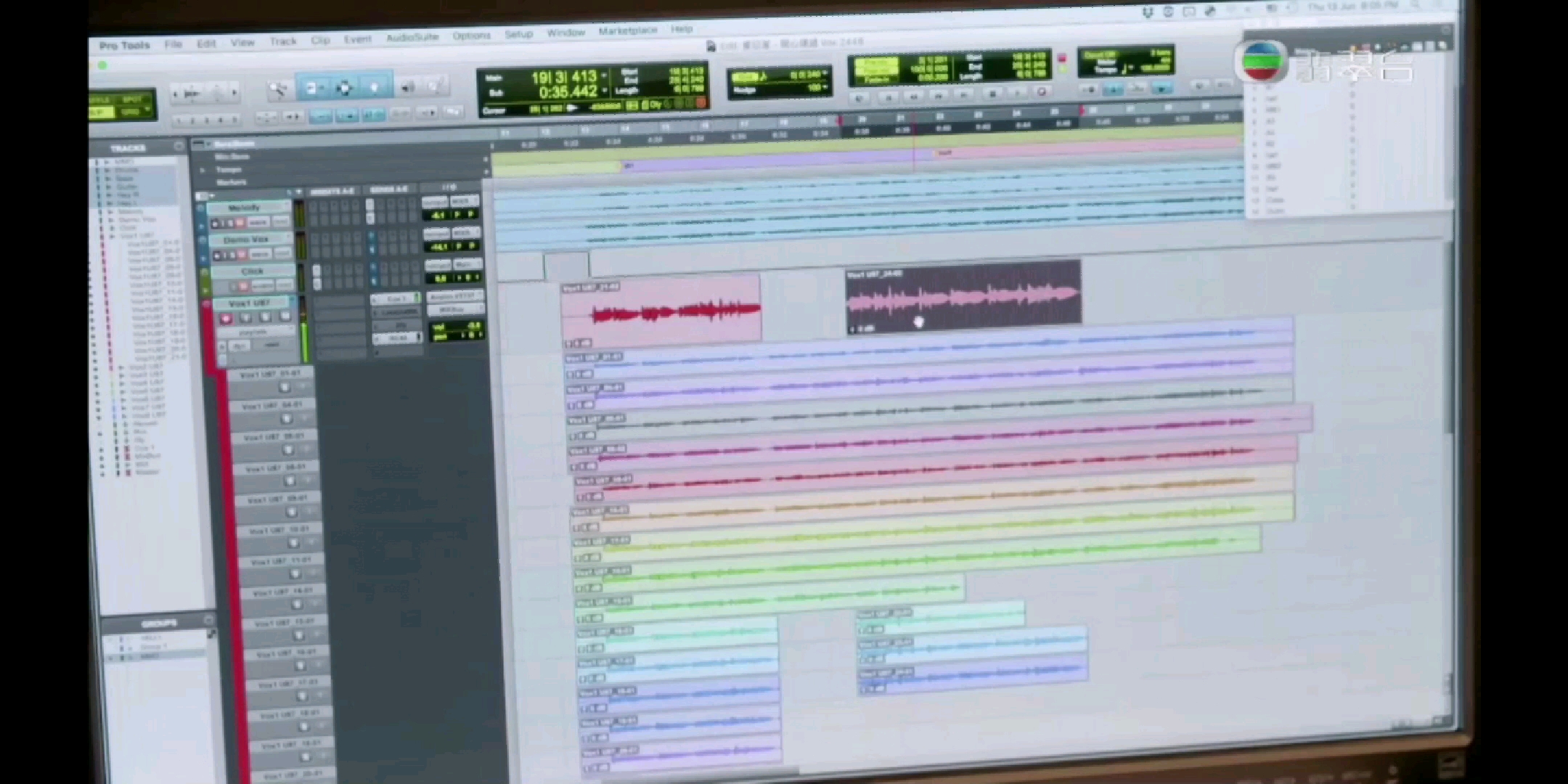The width and height of the screenshot is (1568, 784).
Task: Click the horizontal zoom-out arrow button
Action: [176, 94]
